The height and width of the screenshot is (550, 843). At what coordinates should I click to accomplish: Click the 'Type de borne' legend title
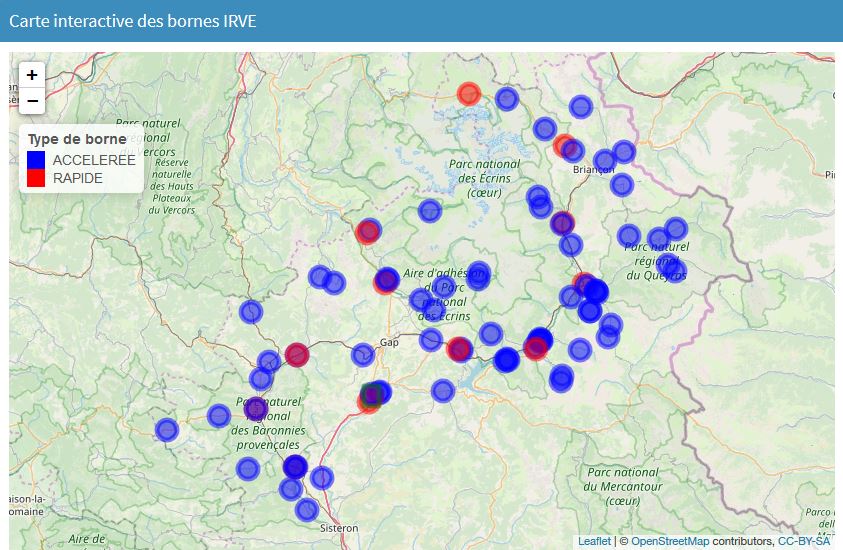point(77,139)
